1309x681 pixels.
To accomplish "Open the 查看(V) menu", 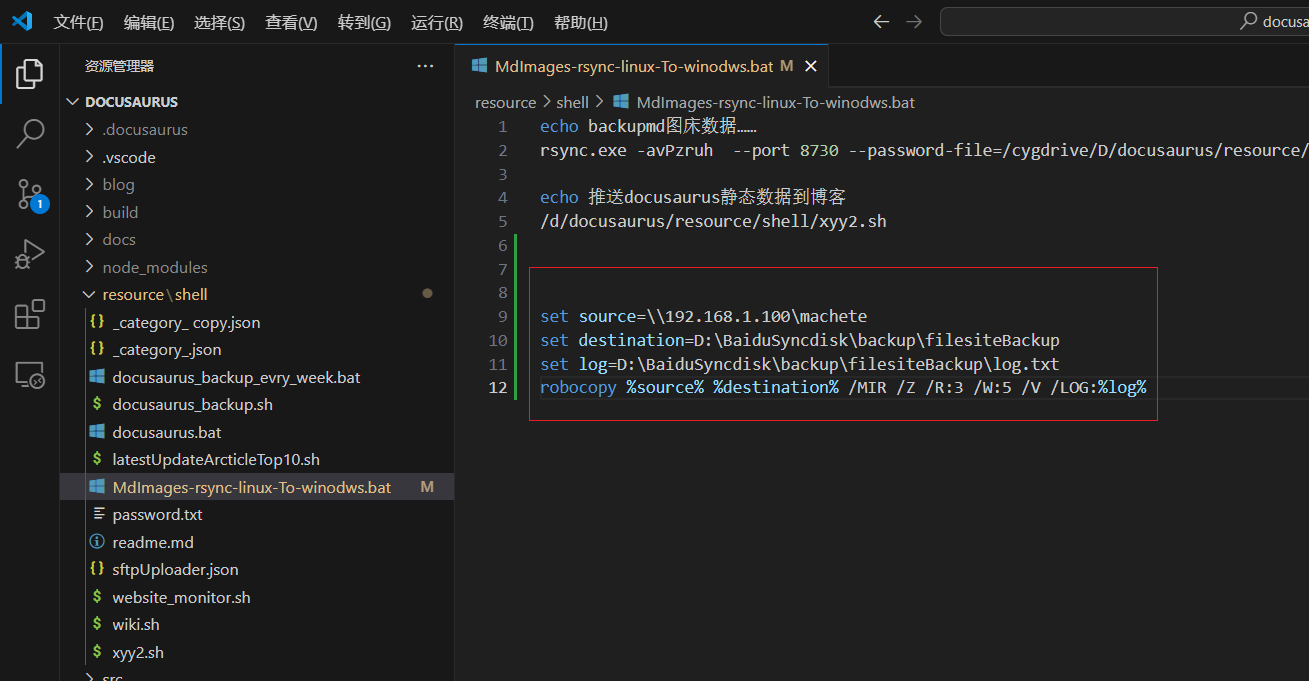I will 291,22.
